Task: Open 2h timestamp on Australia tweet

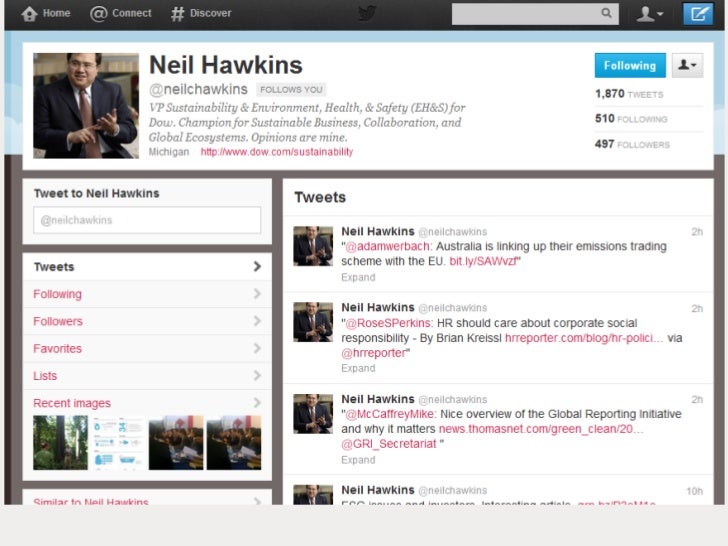Action: pos(697,232)
